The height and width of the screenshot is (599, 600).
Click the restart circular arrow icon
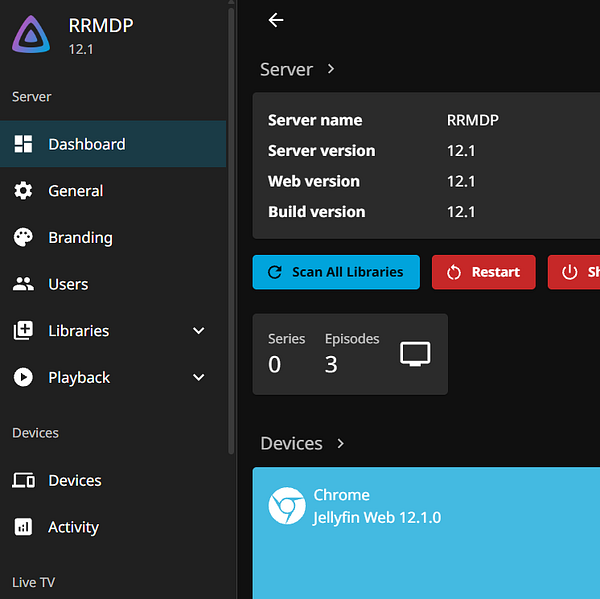pos(454,273)
